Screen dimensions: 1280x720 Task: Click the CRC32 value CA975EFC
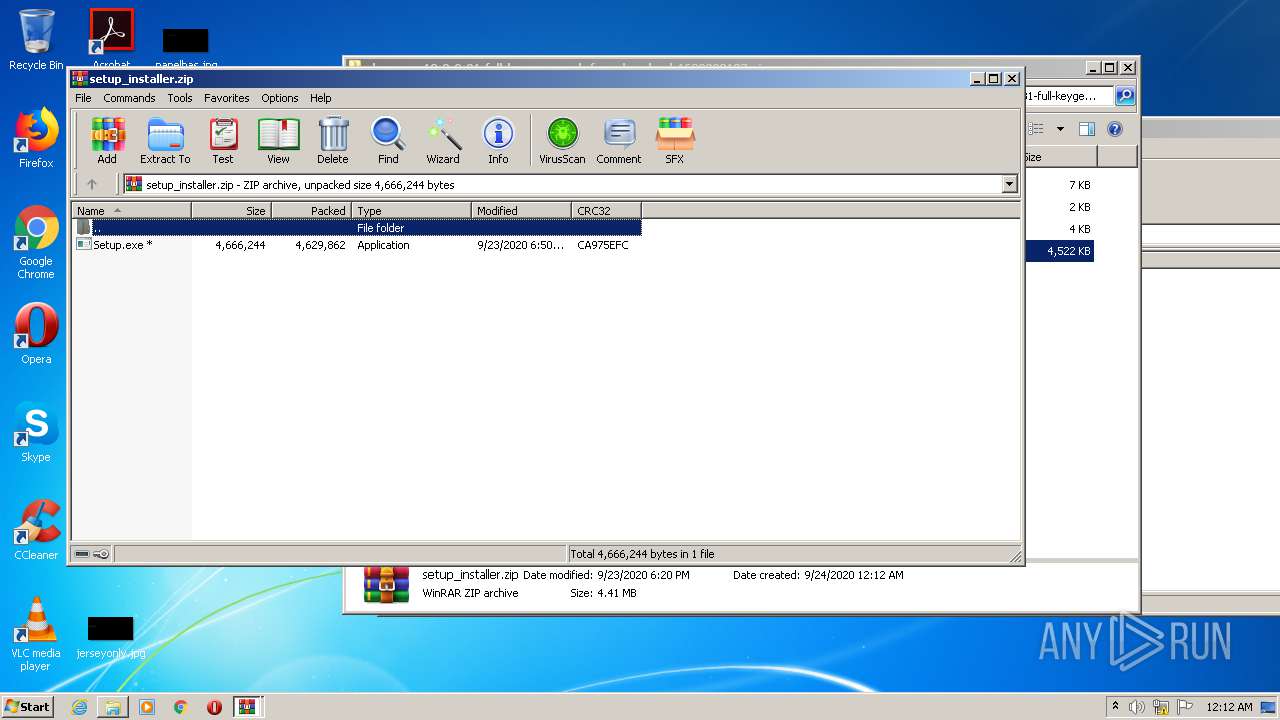(x=603, y=245)
